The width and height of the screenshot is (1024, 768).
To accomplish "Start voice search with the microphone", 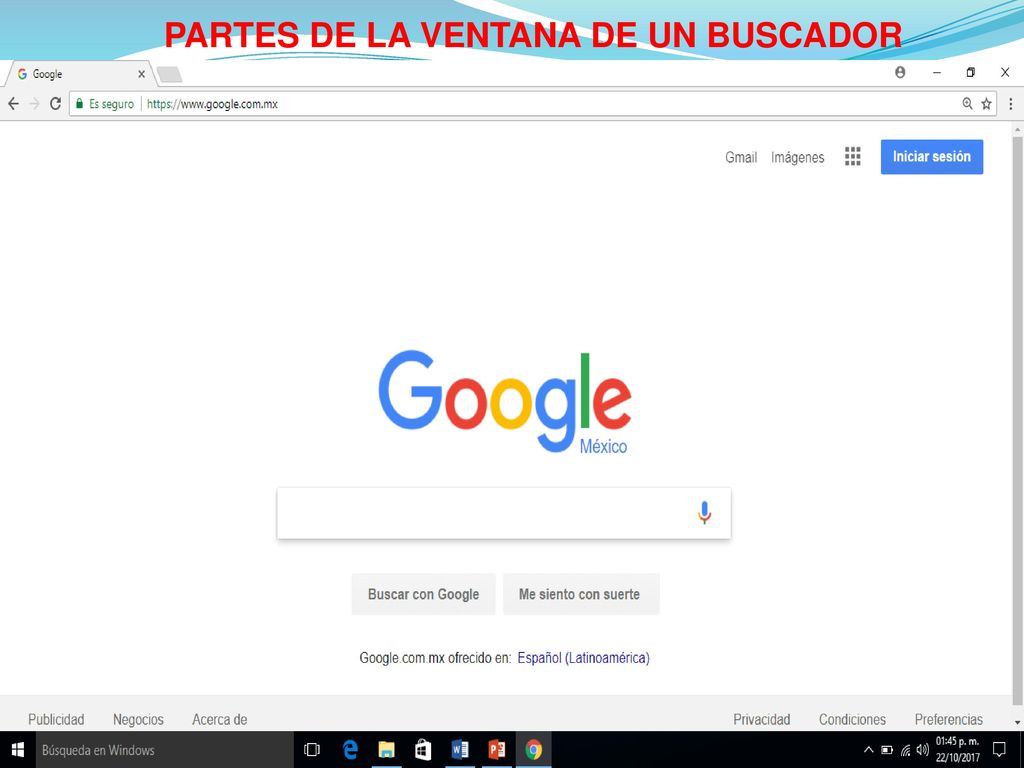I will click(704, 513).
